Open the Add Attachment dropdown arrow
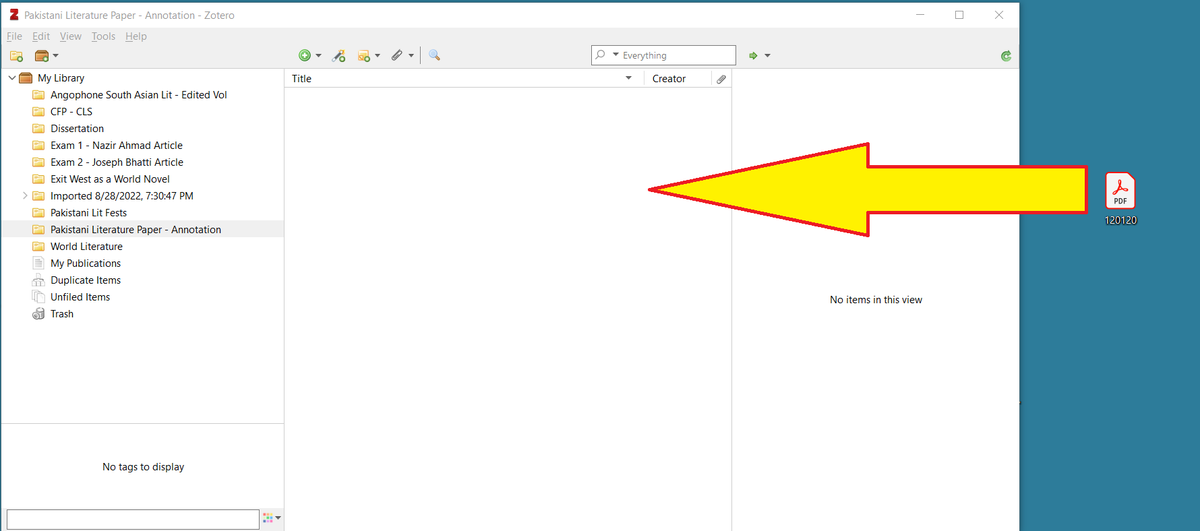This screenshot has height=531, width=1200. [411, 56]
